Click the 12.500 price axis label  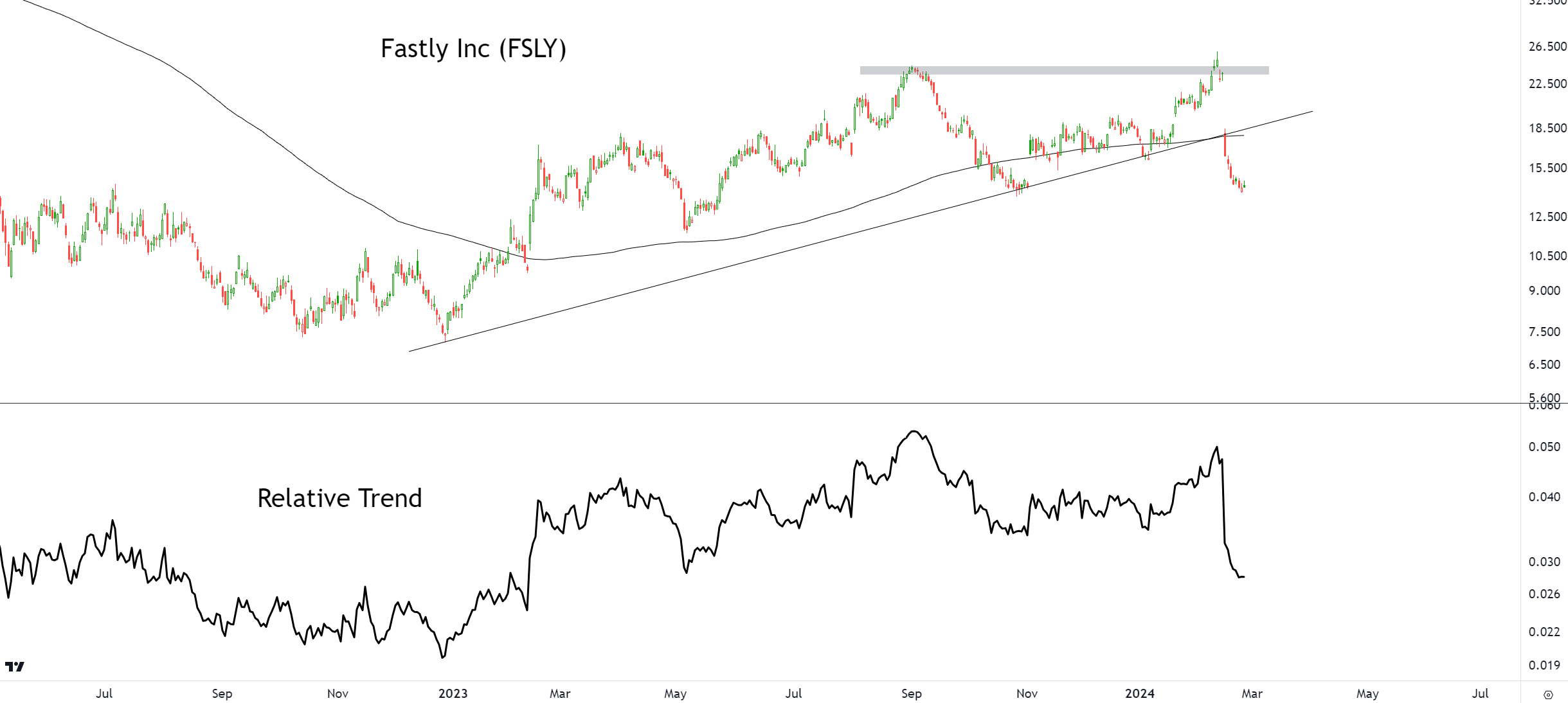click(x=1547, y=217)
